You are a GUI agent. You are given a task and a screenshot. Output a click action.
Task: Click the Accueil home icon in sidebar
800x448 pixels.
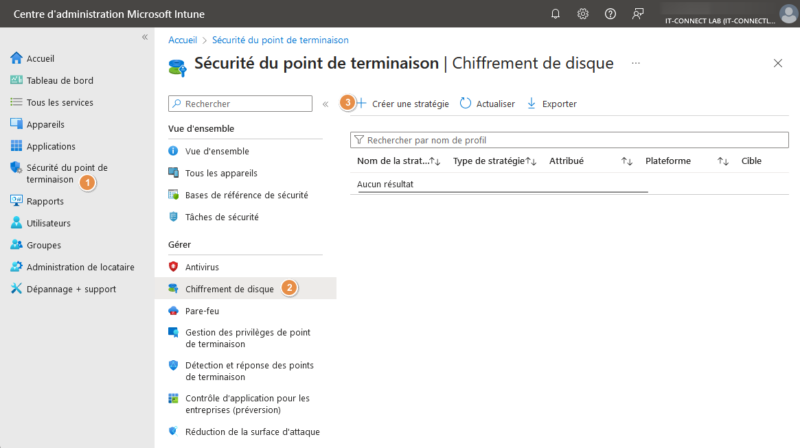[16, 58]
